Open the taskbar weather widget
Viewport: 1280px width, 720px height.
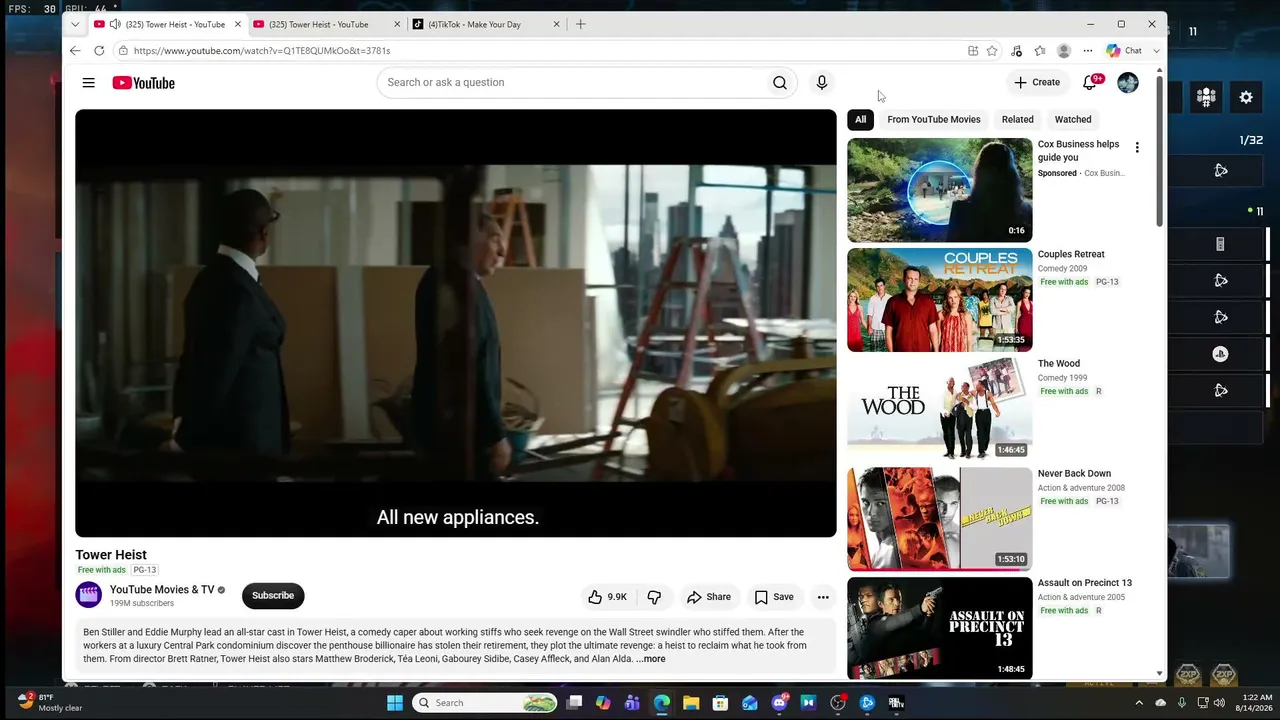(50, 702)
